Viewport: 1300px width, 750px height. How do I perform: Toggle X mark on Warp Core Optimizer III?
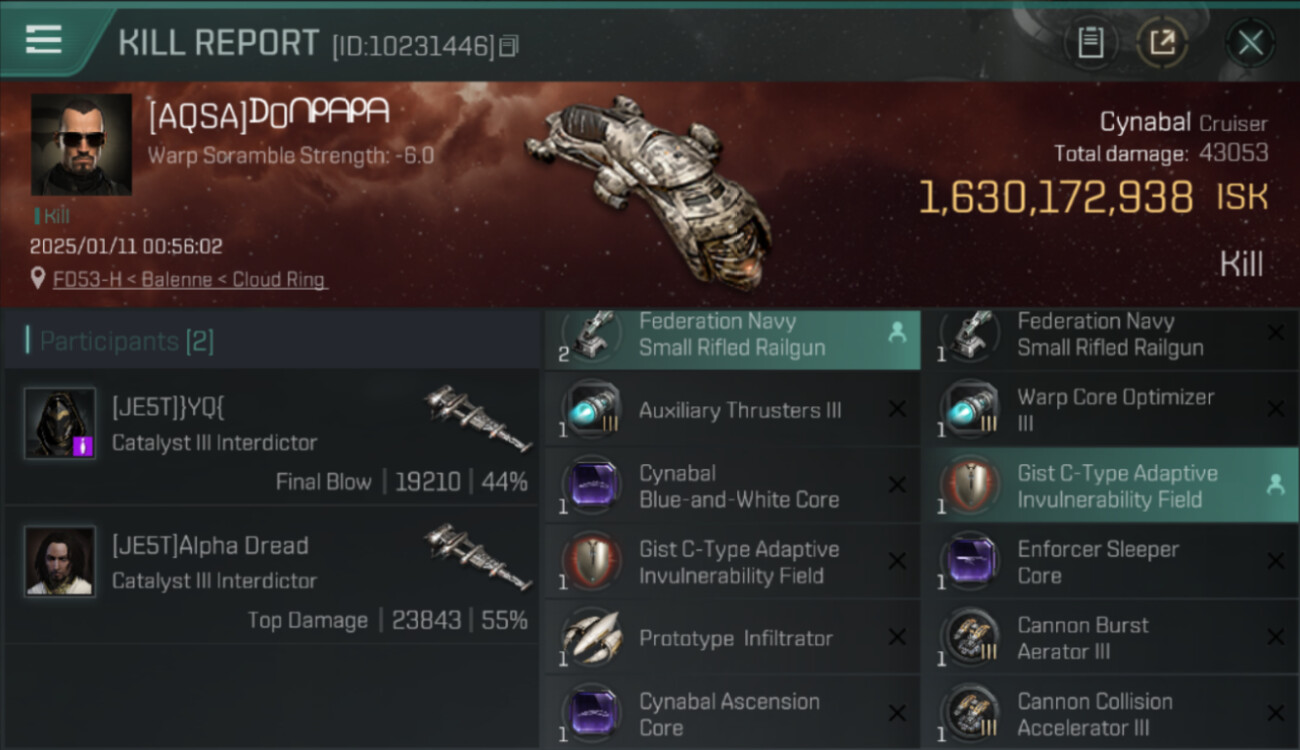click(x=1275, y=409)
